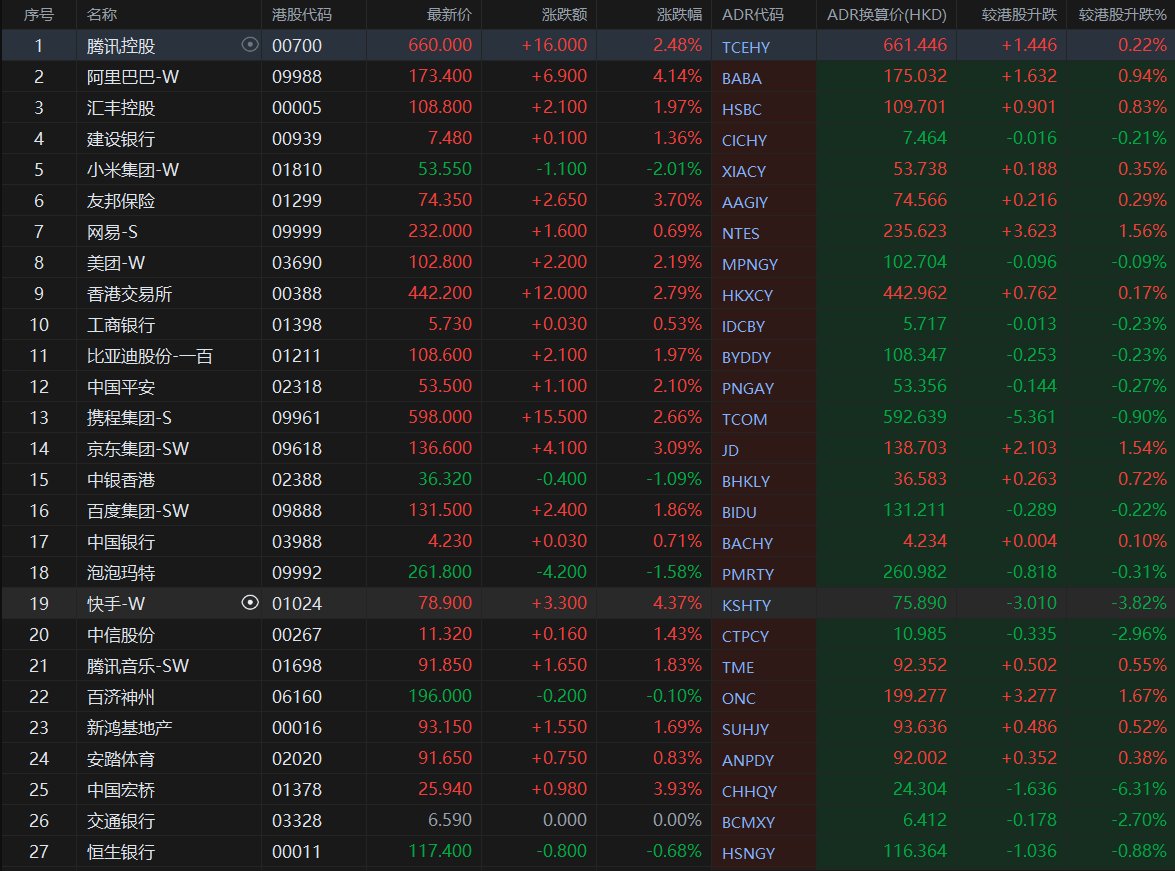Screen dimensions: 1175x871
Task: Click the 涨跌额 column header
Action: (566, 15)
